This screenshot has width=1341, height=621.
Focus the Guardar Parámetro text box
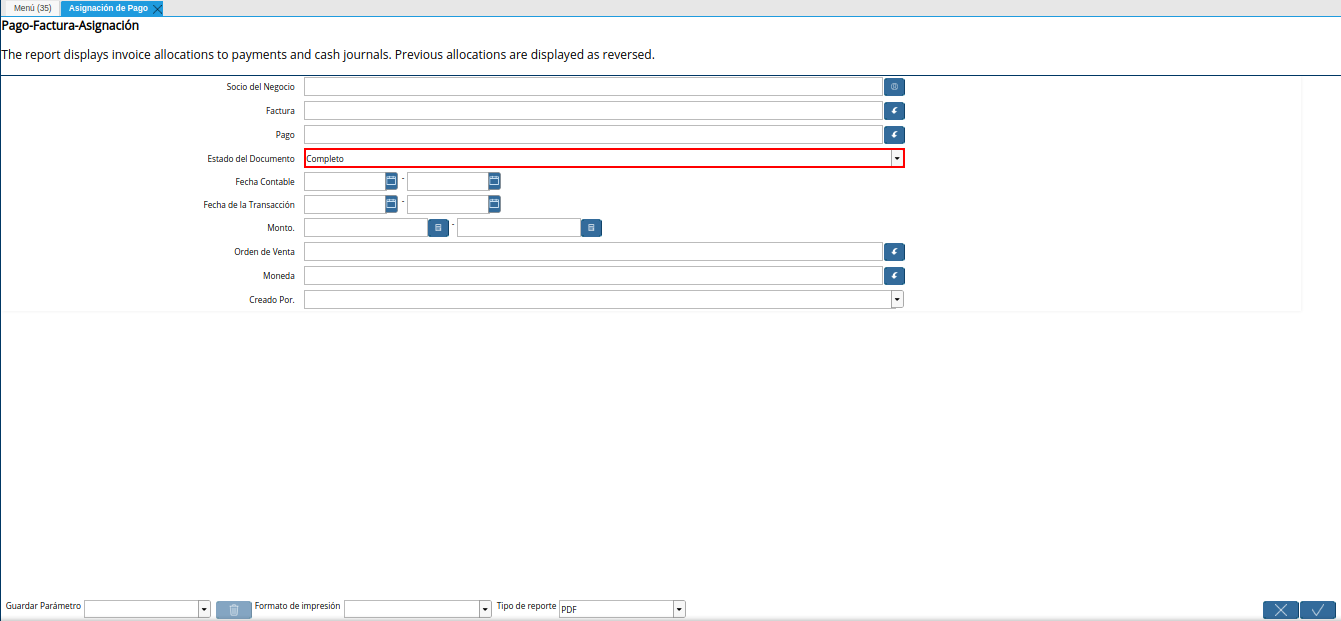click(x=141, y=609)
